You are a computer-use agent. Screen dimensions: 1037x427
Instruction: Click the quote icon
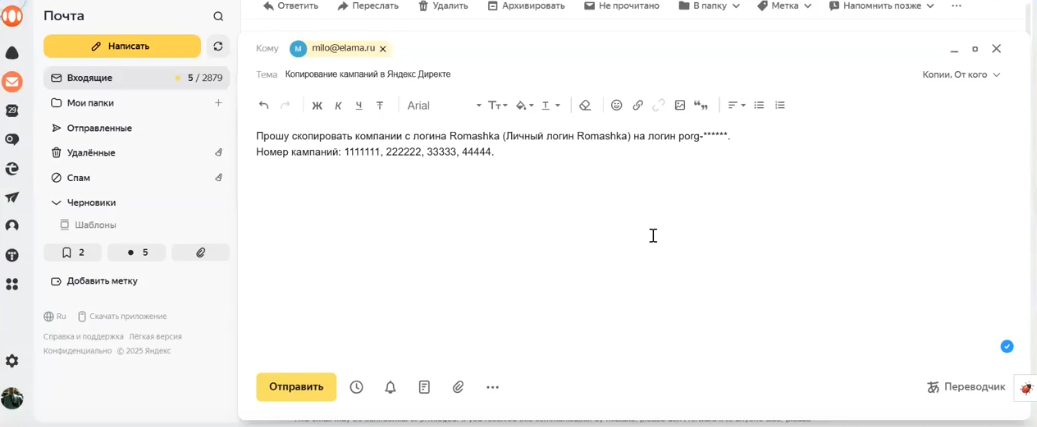coord(701,105)
